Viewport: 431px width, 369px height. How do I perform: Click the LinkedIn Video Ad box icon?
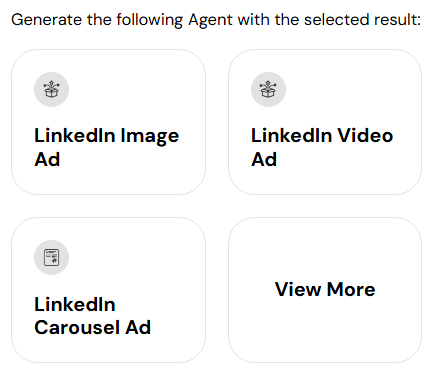tap(268, 89)
